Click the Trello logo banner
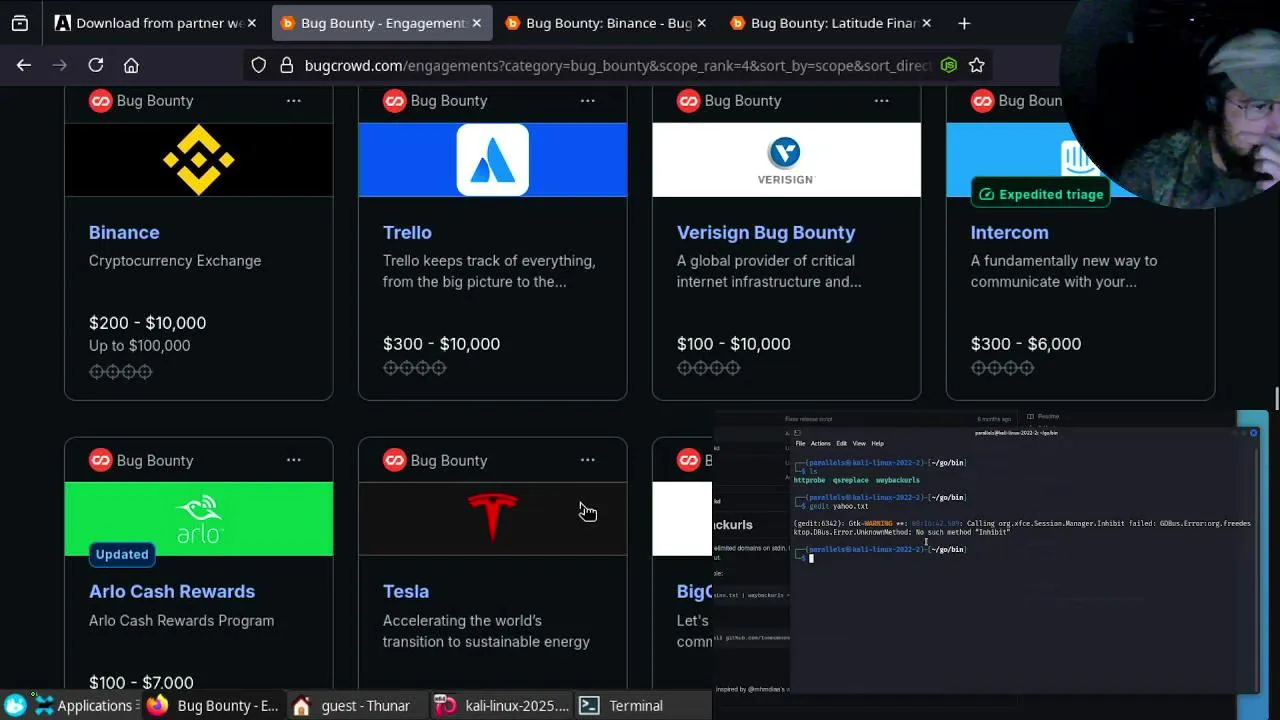 tap(493, 160)
